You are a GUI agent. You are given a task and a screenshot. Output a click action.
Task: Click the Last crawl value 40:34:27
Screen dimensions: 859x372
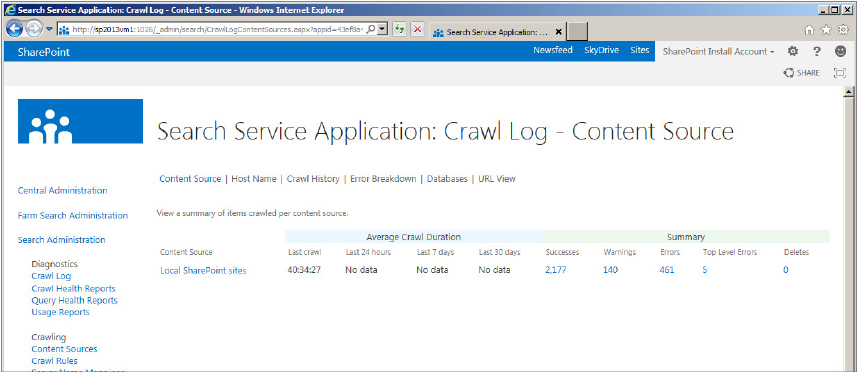pyautogui.click(x=305, y=270)
